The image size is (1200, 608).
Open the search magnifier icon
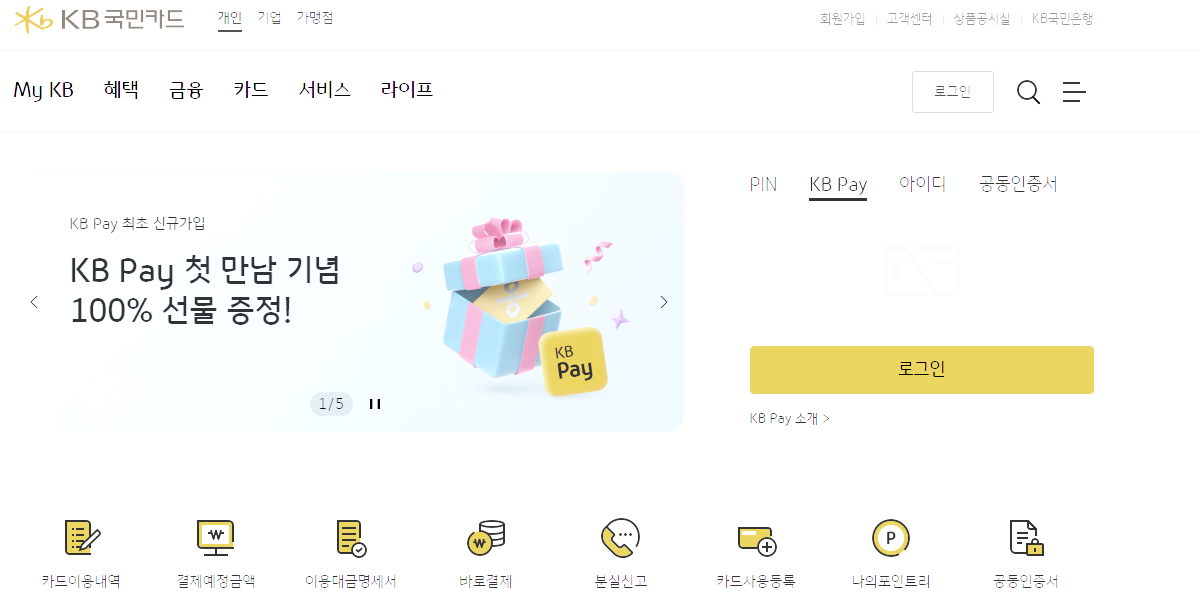pos(1028,92)
